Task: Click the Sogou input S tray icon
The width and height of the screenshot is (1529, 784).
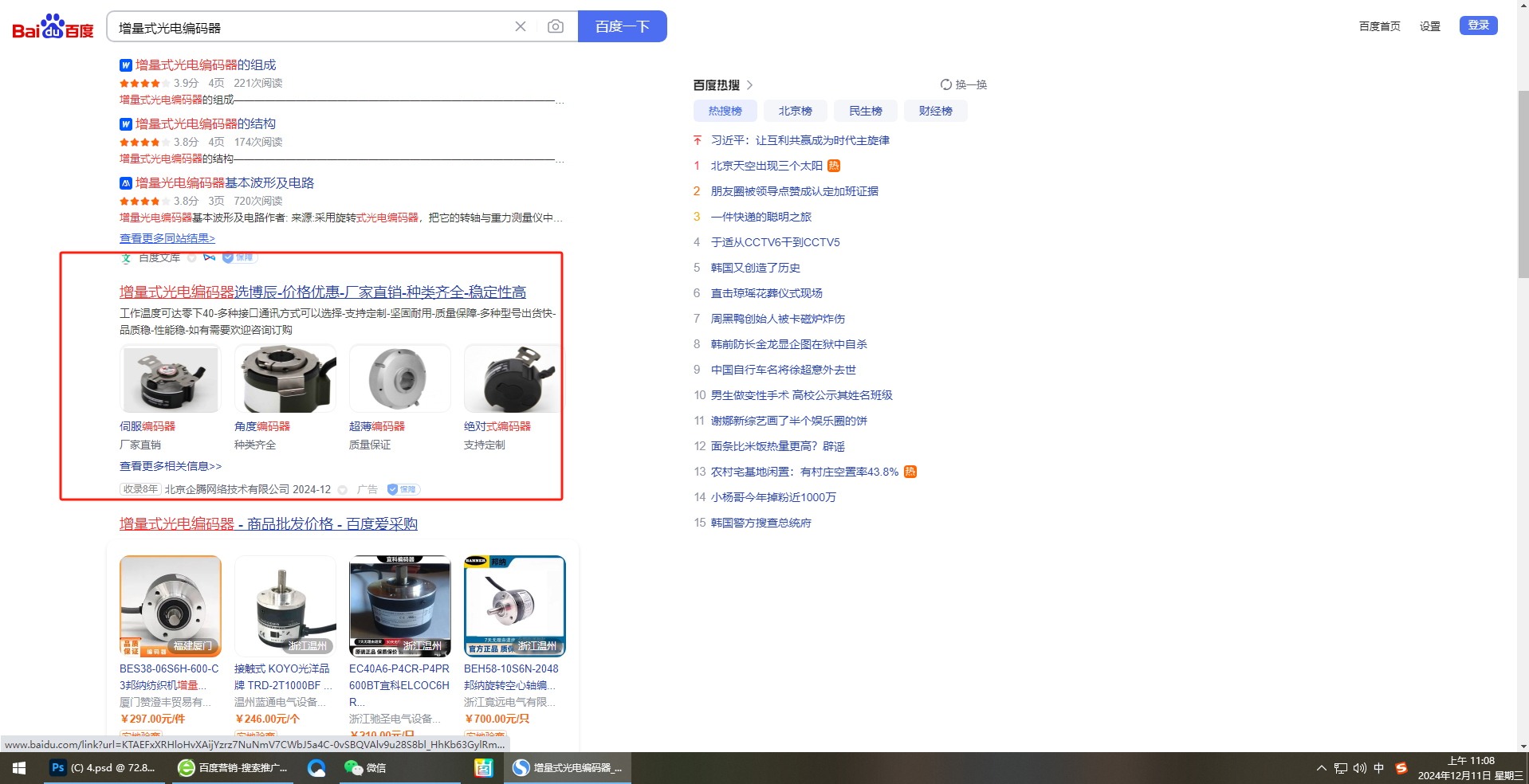Action: pos(1401,768)
